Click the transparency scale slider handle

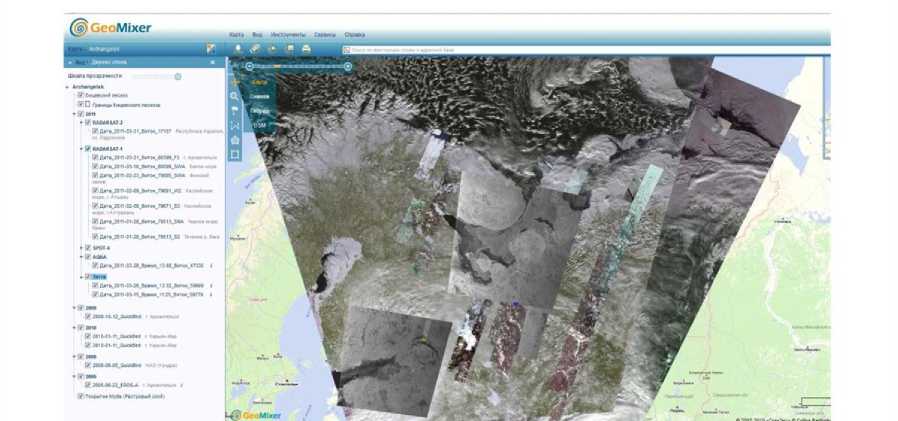(x=178, y=76)
